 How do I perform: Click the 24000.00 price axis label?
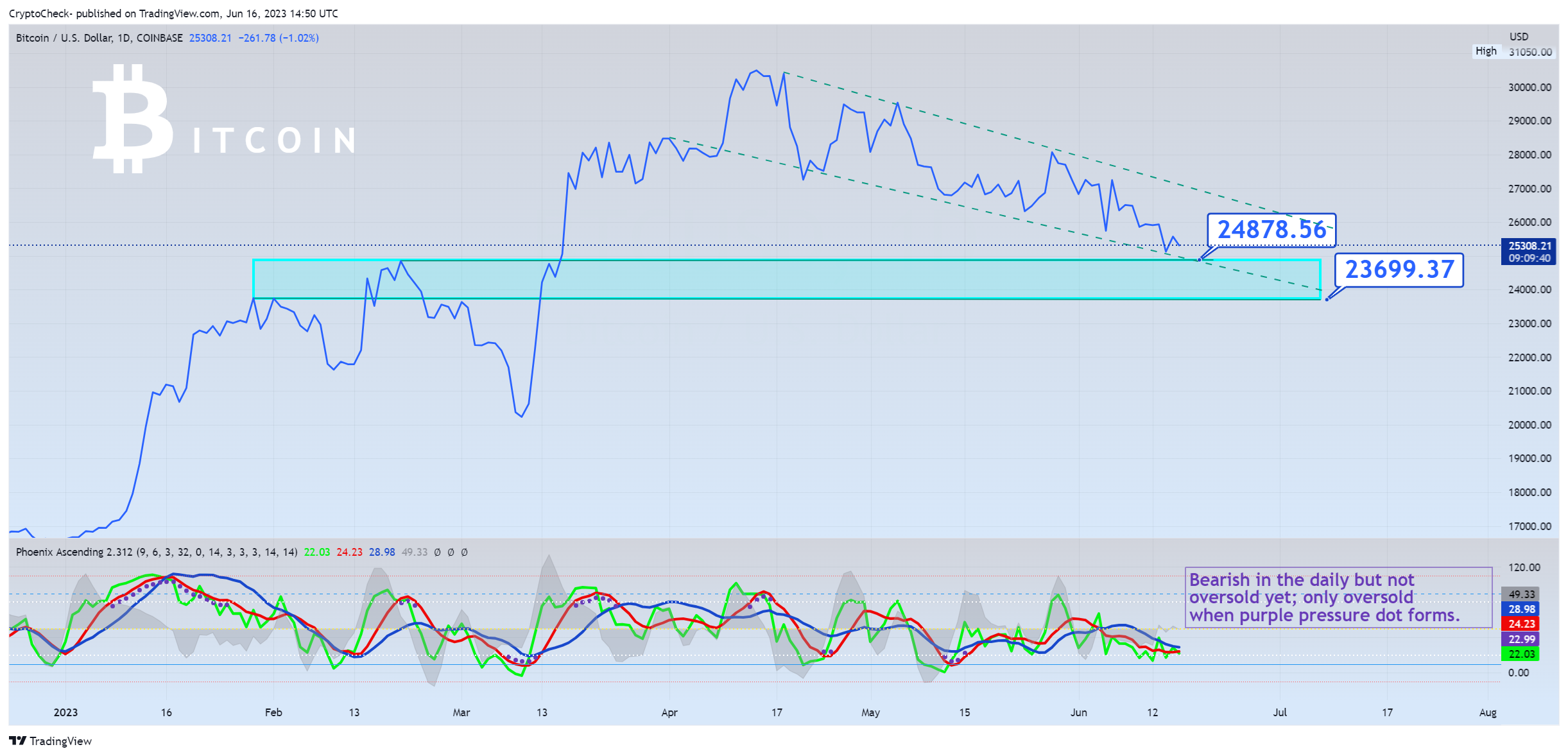point(1529,289)
